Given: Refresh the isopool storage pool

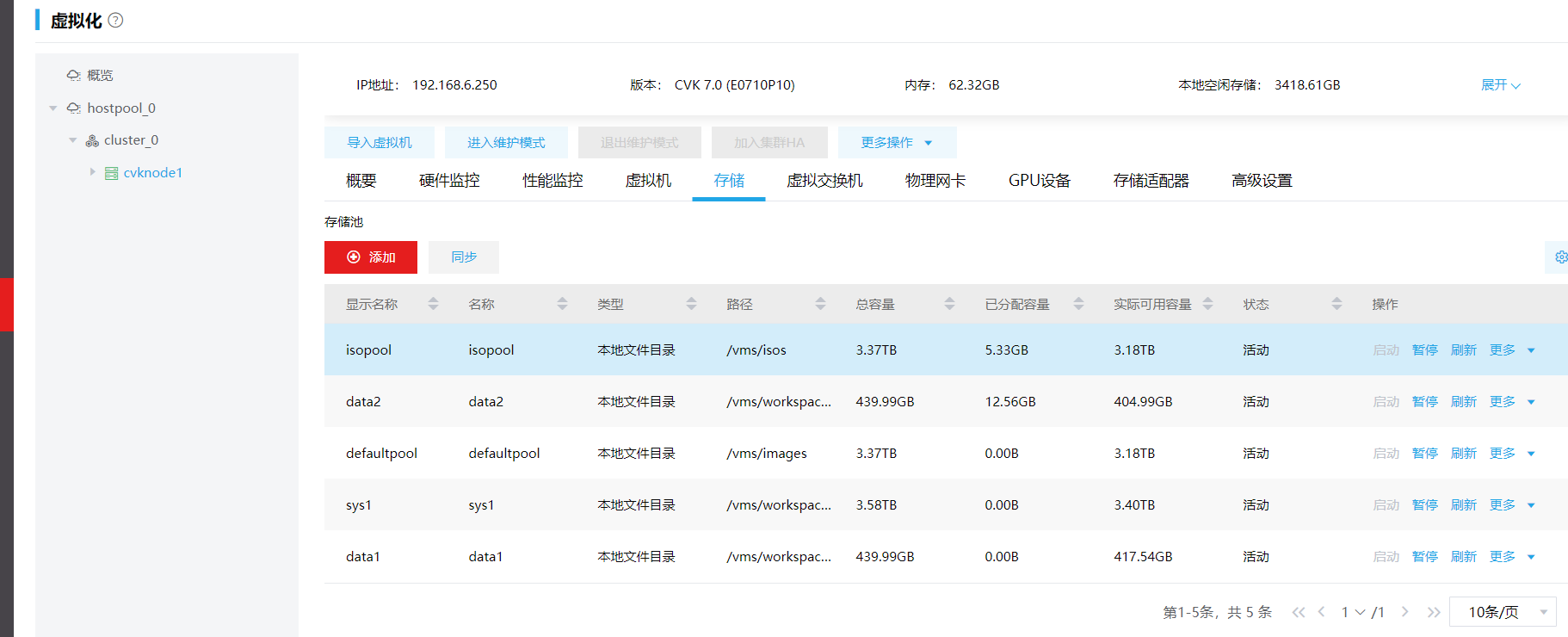Looking at the screenshot, I should pyautogui.click(x=1464, y=350).
